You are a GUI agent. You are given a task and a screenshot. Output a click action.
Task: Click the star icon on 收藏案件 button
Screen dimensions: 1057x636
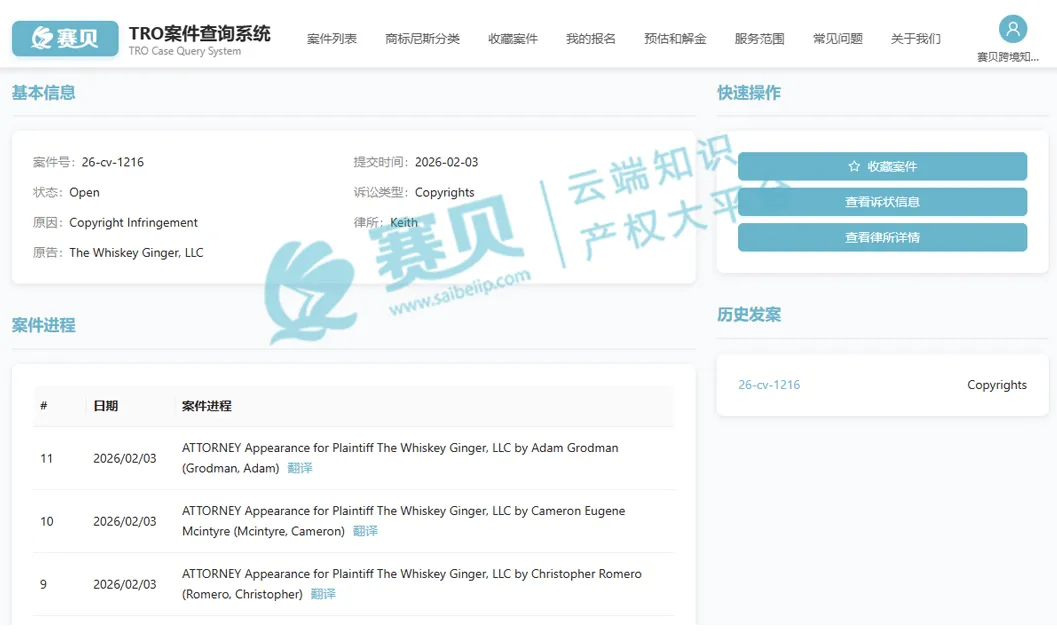pos(854,166)
